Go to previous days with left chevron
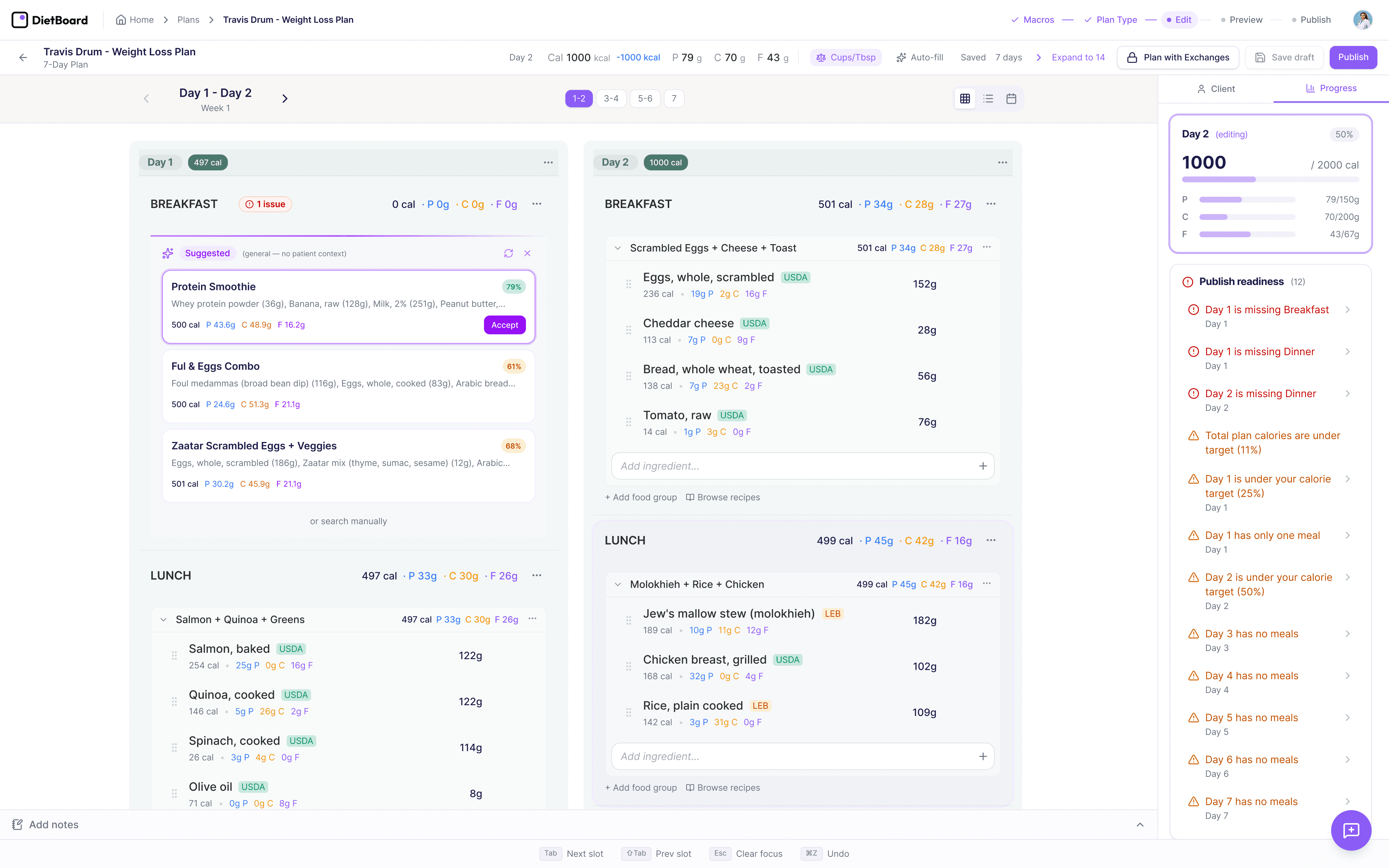The width and height of the screenshot is (1389, 868). (x=146, y=99)
